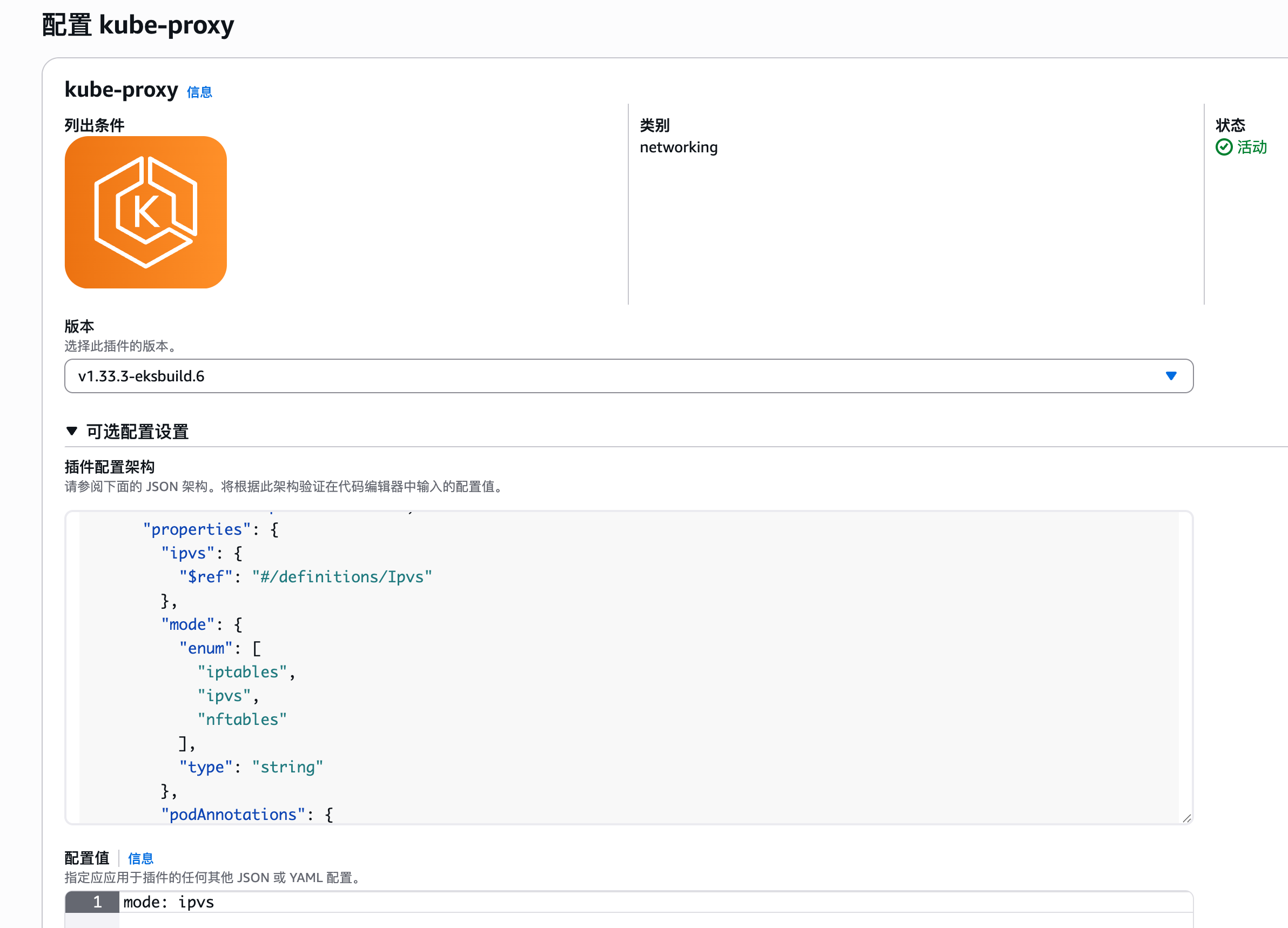
Task: Click the "podAnnotations" key in schema
Action: pos(233,815)
